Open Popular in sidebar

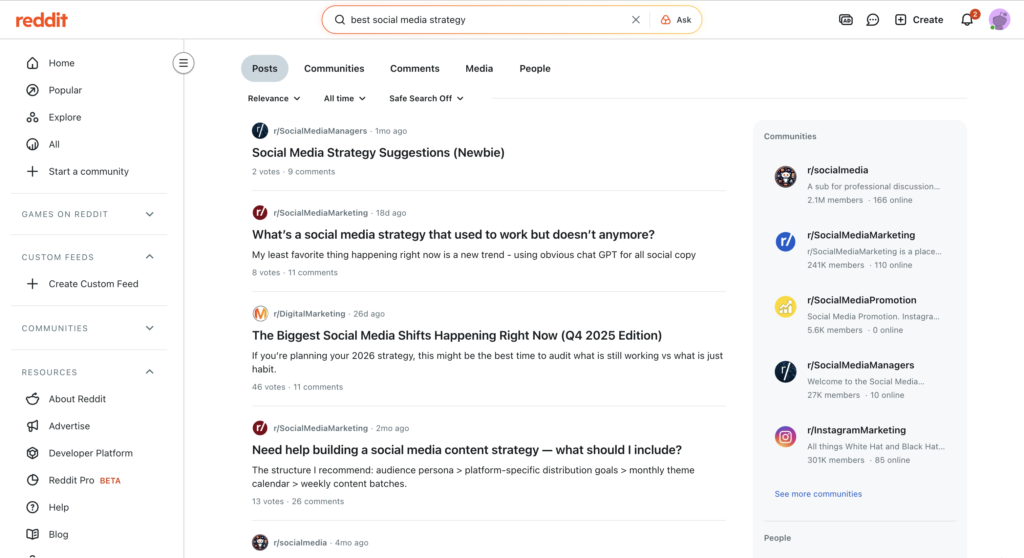coord(65,90)
